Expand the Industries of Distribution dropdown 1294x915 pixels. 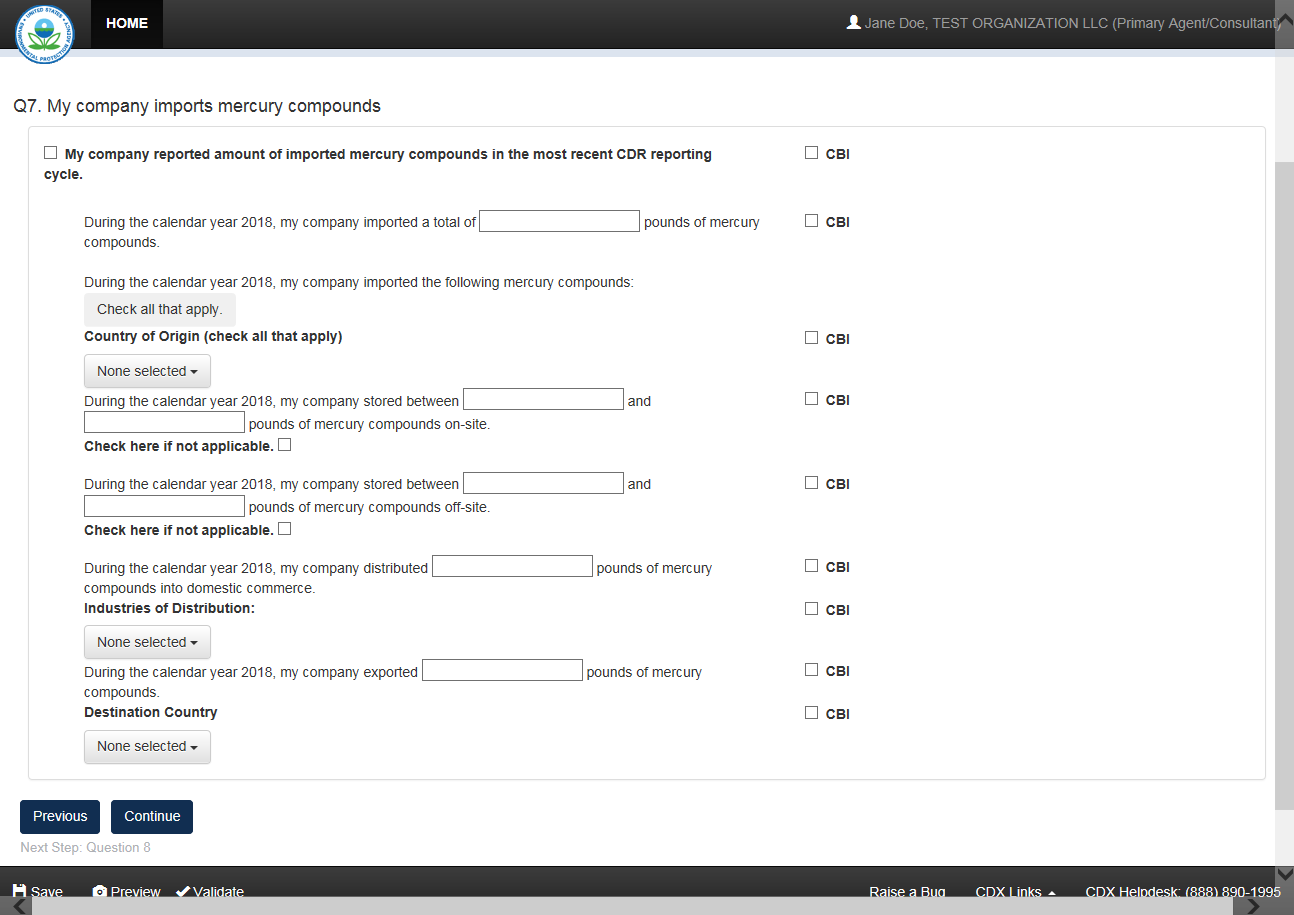[147, 642]
